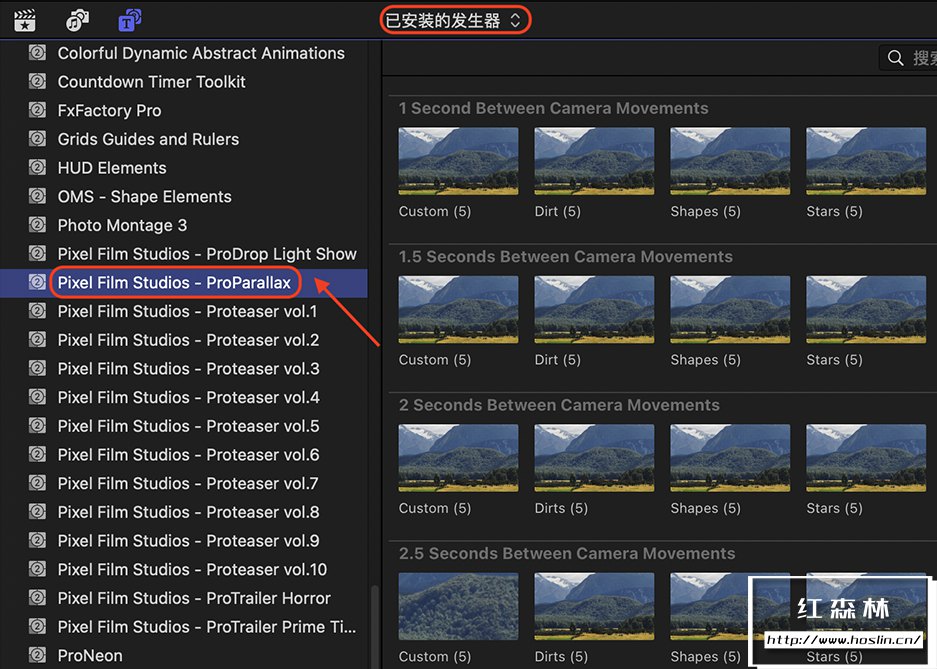Select Custom (5) thumbnail under 1.5 Seconds
This screenshot has width=937, height=669.
click(458, 309)
